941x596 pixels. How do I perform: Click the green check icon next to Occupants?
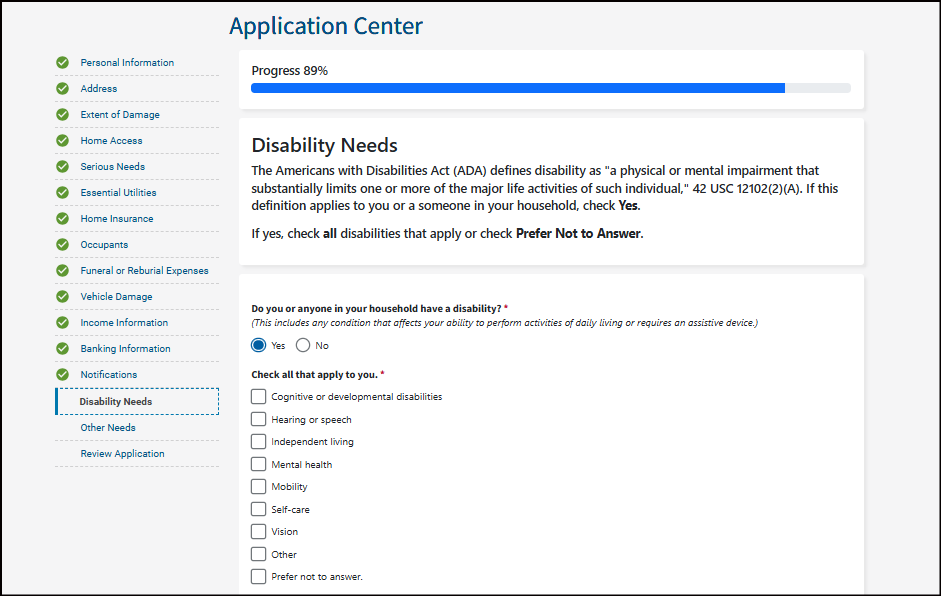point(63,245)
